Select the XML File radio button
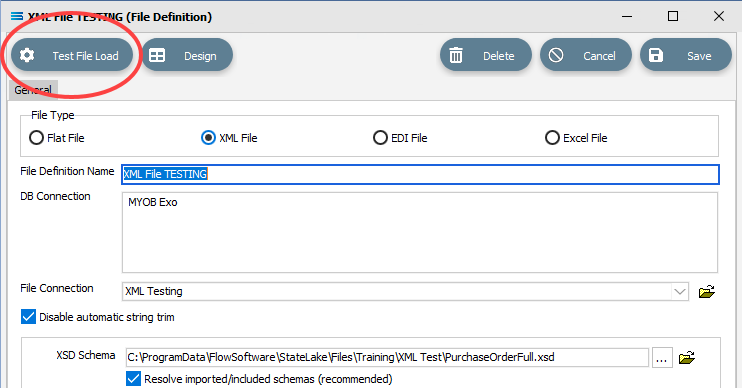 click(x=208, y=138)
